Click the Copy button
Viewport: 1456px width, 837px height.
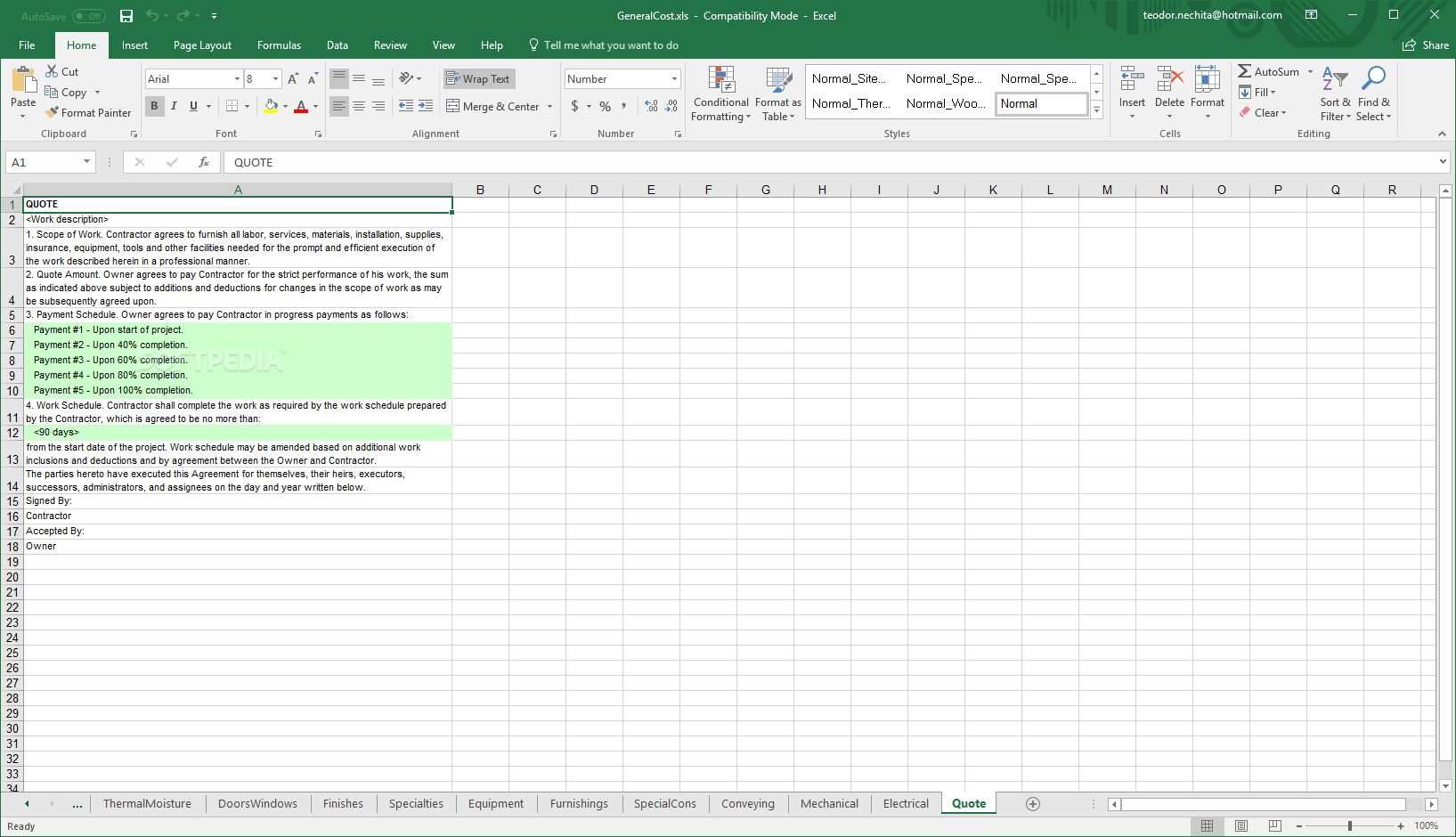pos(67,93)
